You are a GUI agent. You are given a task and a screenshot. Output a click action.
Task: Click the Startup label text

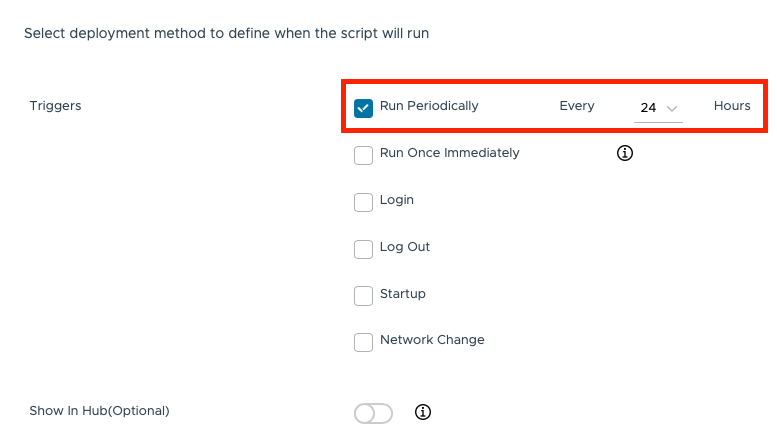click(403, 294)
